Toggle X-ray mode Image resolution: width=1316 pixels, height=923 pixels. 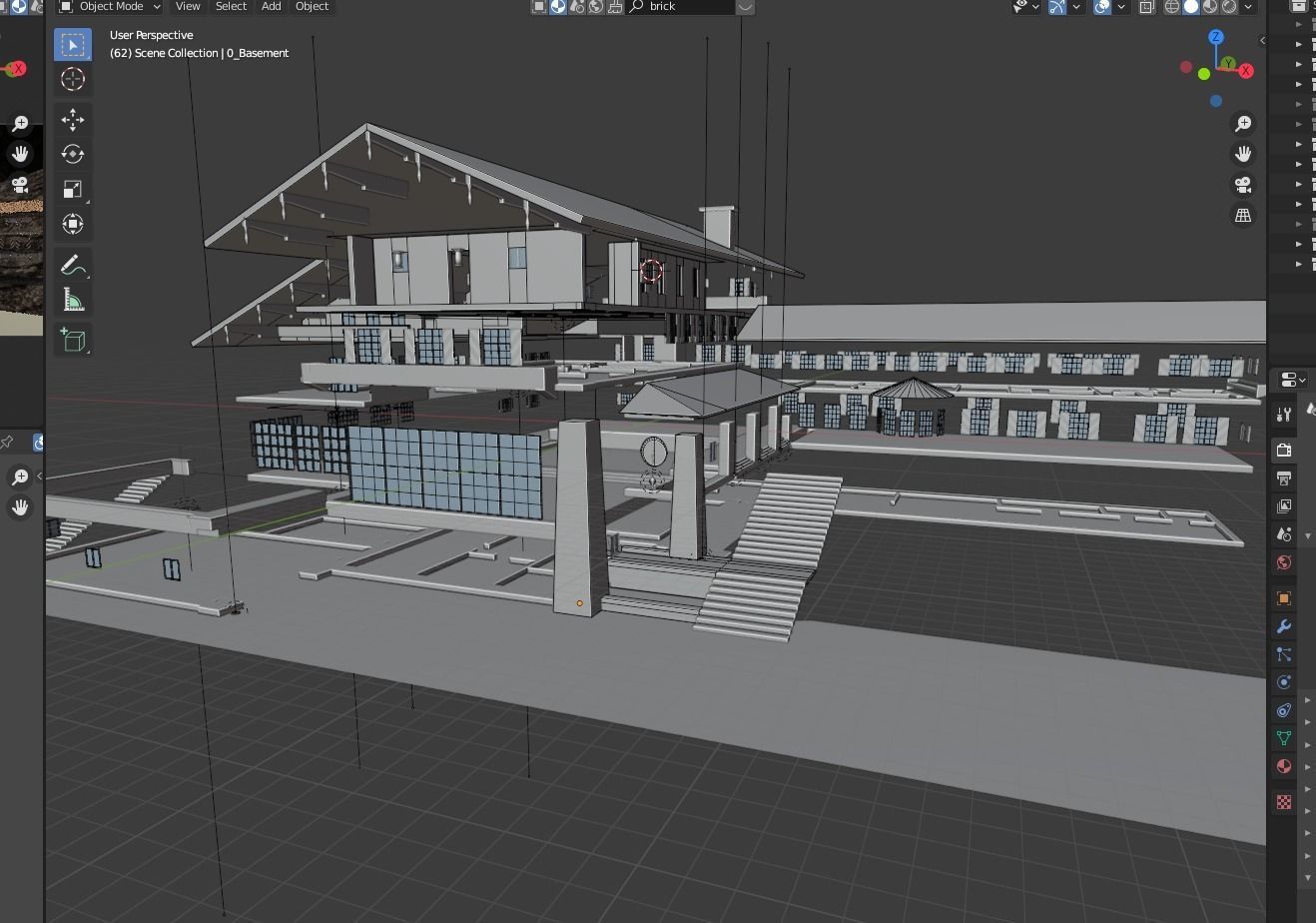click(1147, 6)
